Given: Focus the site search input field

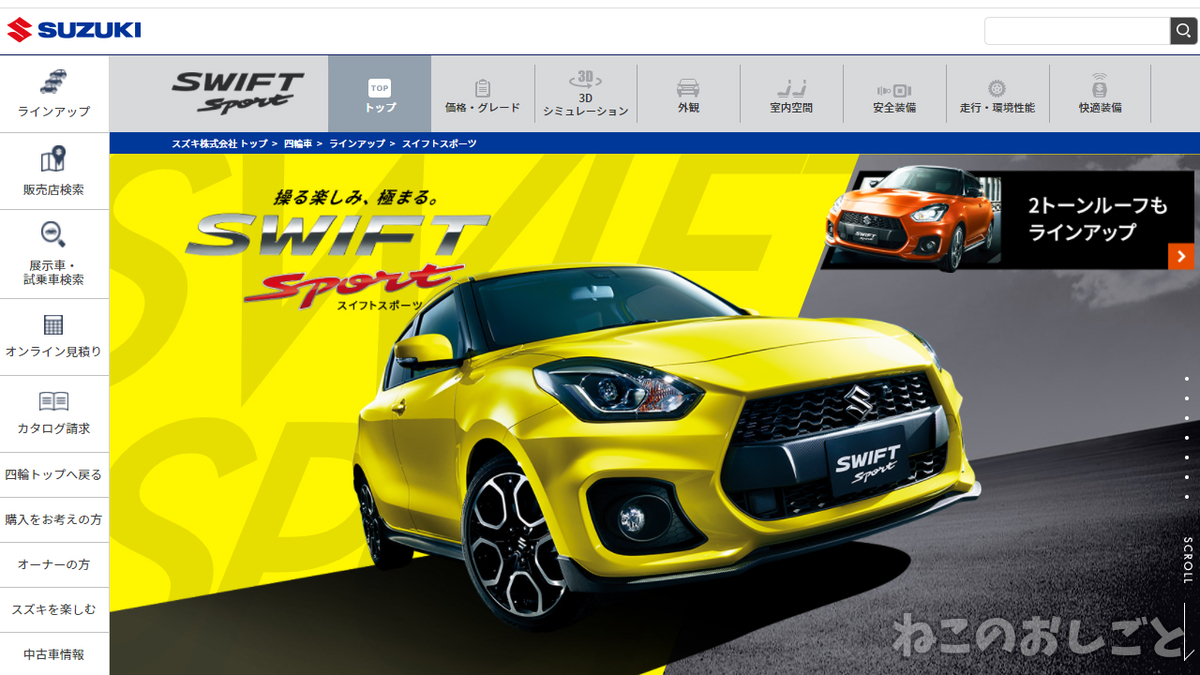Looking at the screenshot, I should click(x=1077, y=31).
